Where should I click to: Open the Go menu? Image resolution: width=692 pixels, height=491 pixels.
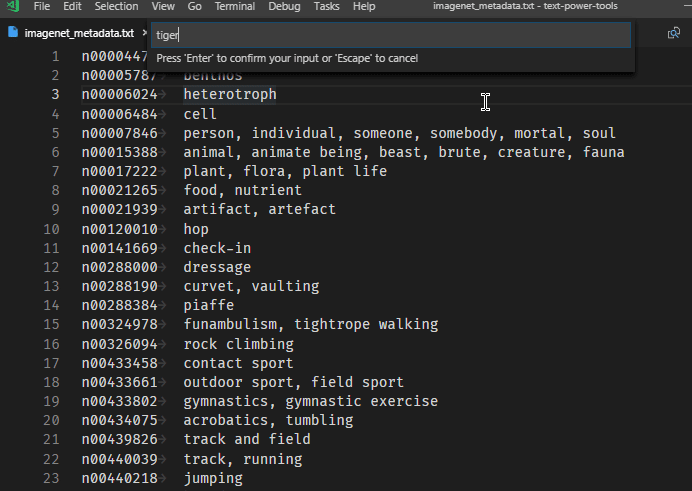pyautogui.click(x=194, y=7)
